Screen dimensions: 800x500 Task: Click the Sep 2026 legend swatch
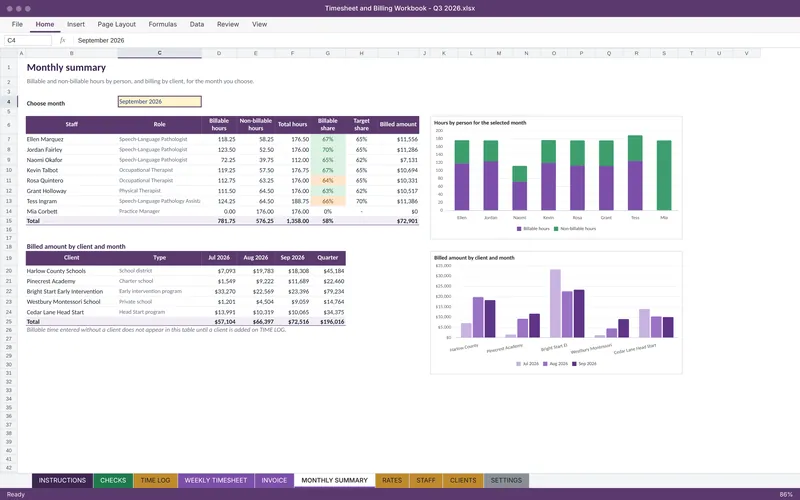point(574,364)
